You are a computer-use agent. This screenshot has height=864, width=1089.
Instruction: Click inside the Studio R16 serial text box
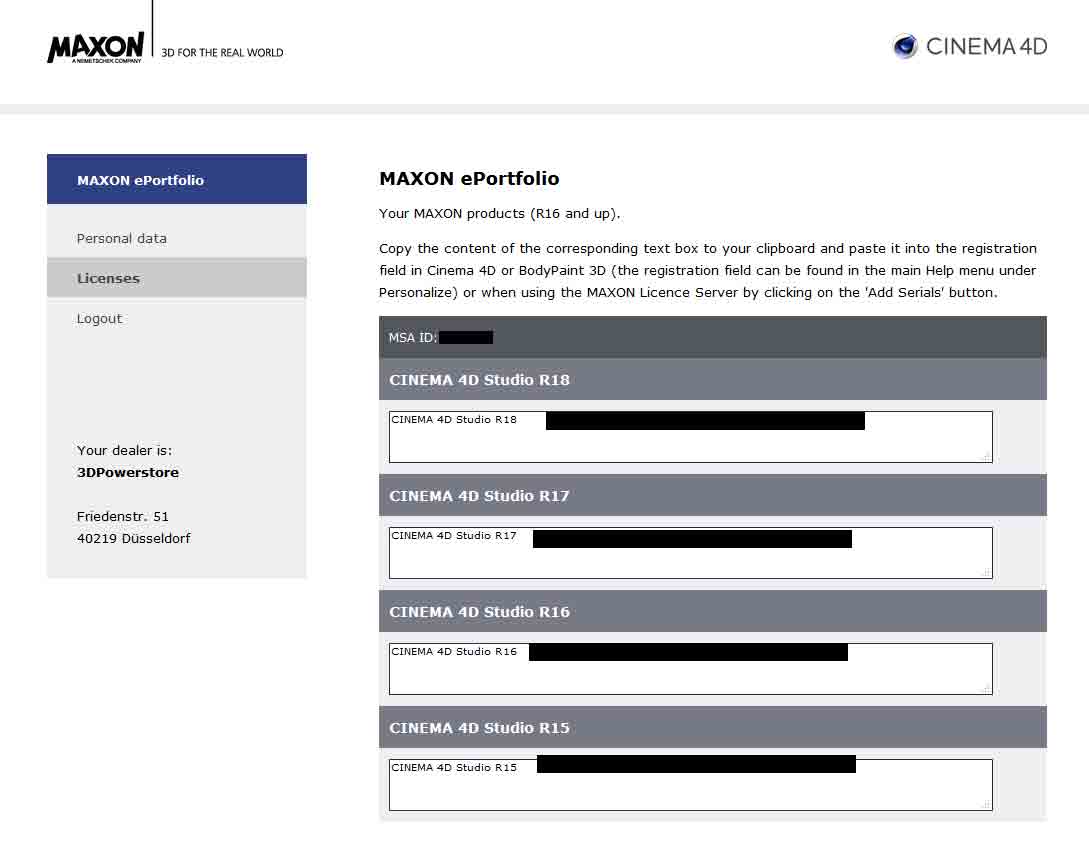pyautogui.click(x=690, y=677)
